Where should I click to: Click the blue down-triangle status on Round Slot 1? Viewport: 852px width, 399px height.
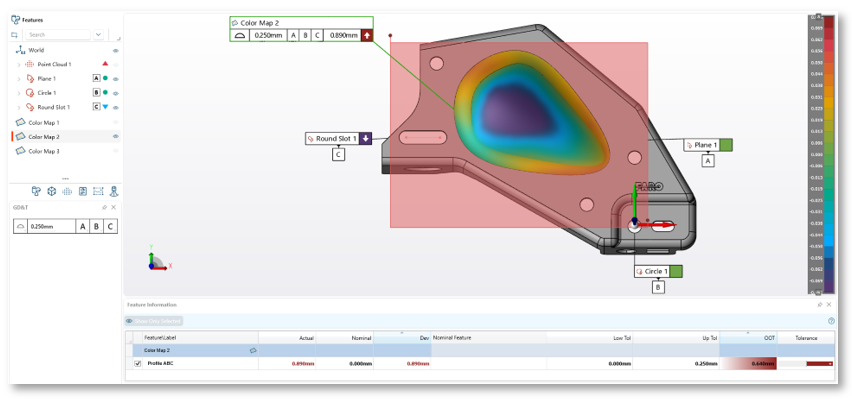(x=105, y=107)
